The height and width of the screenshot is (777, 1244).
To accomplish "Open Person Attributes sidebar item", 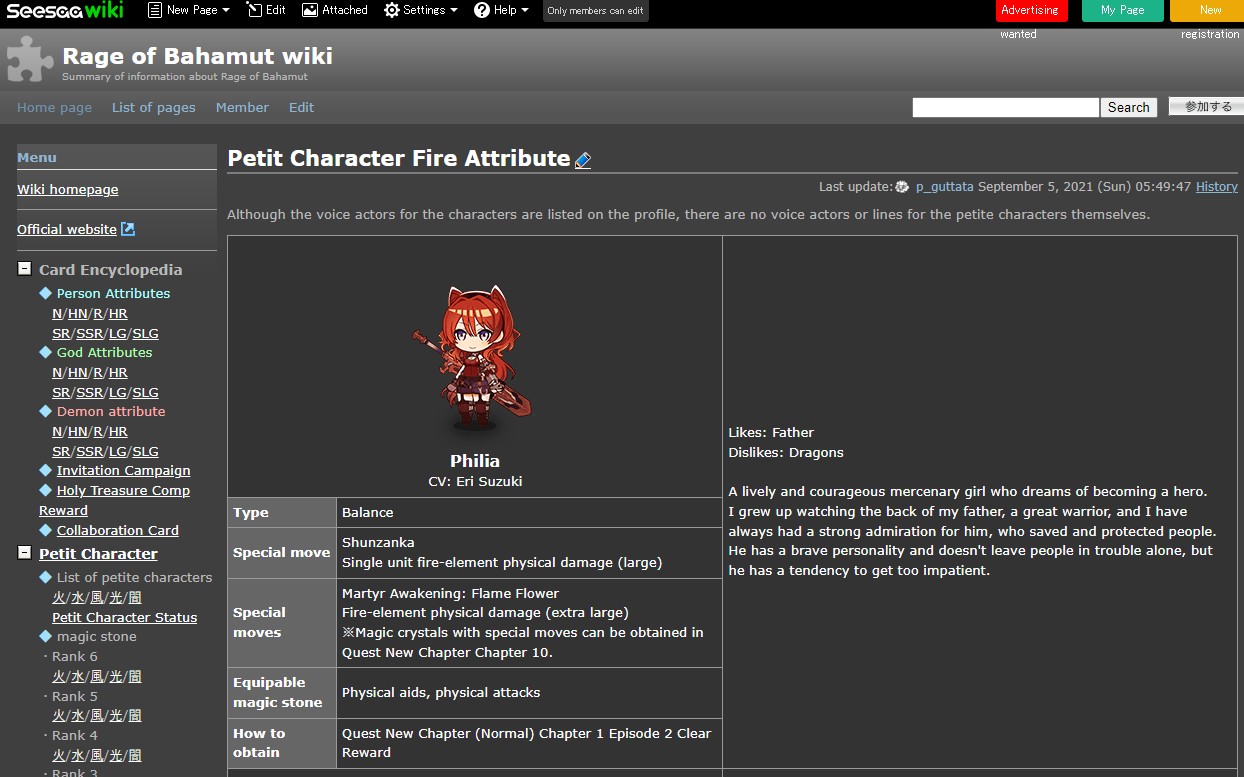I will [113, 293].
